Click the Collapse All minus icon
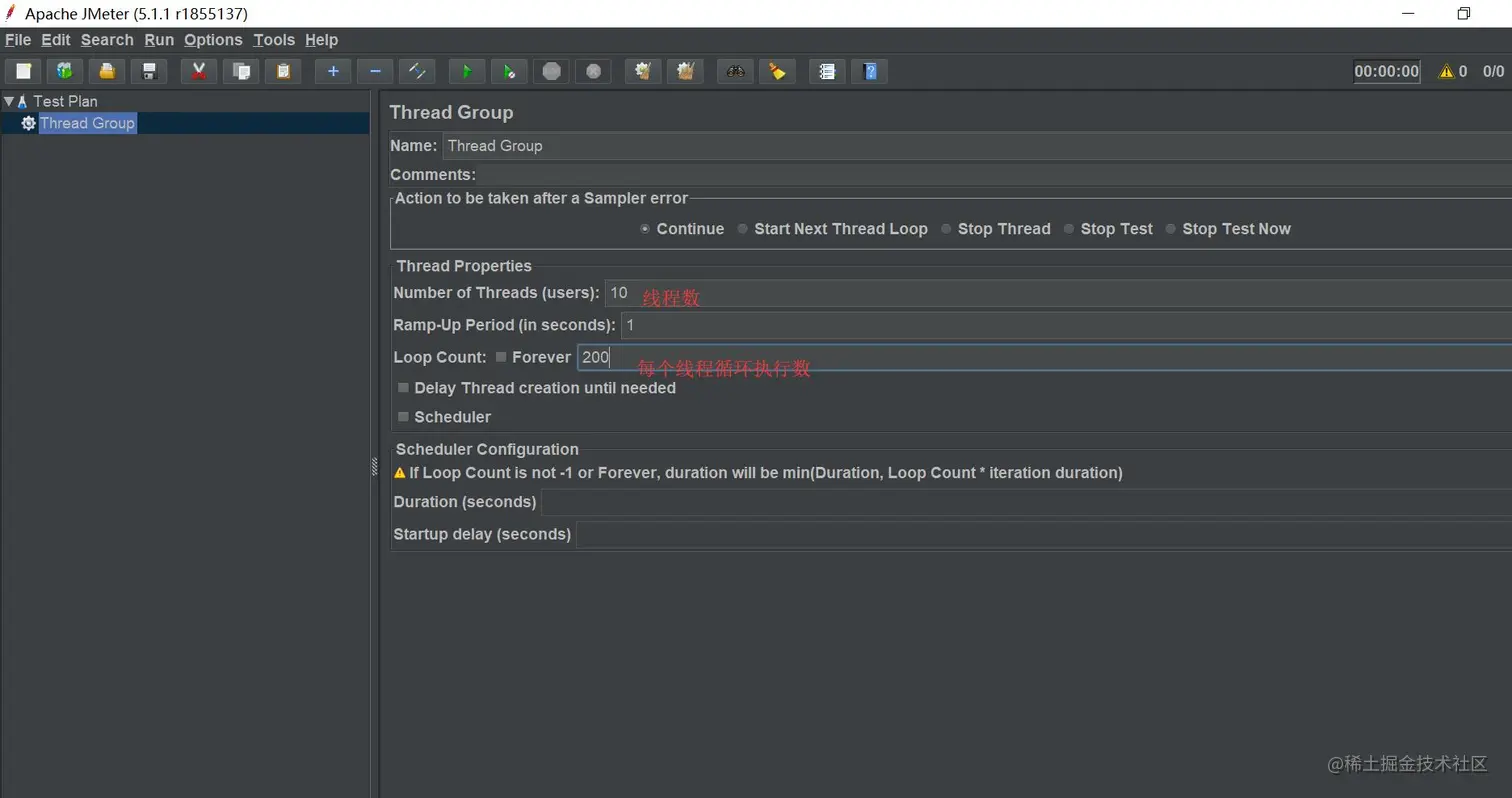 coord(375,71)
